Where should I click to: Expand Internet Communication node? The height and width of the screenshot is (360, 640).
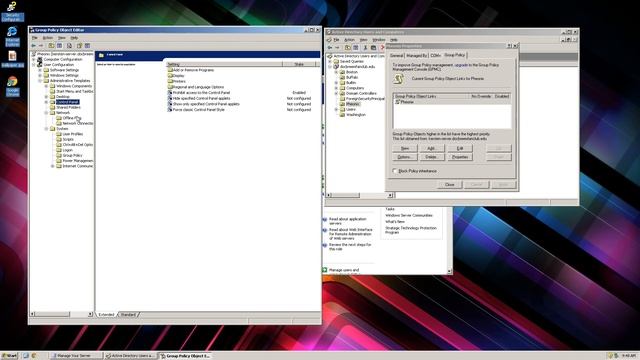53,166
